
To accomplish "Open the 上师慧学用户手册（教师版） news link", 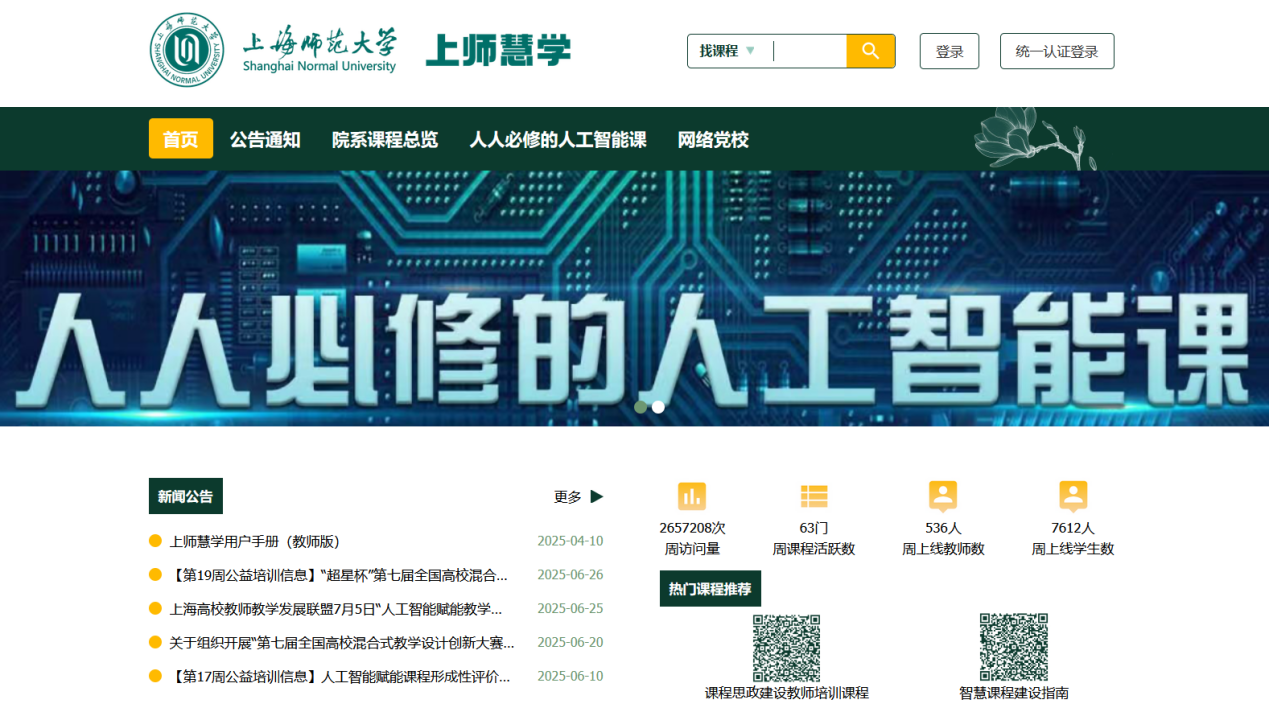I will (x=255, y=541).
